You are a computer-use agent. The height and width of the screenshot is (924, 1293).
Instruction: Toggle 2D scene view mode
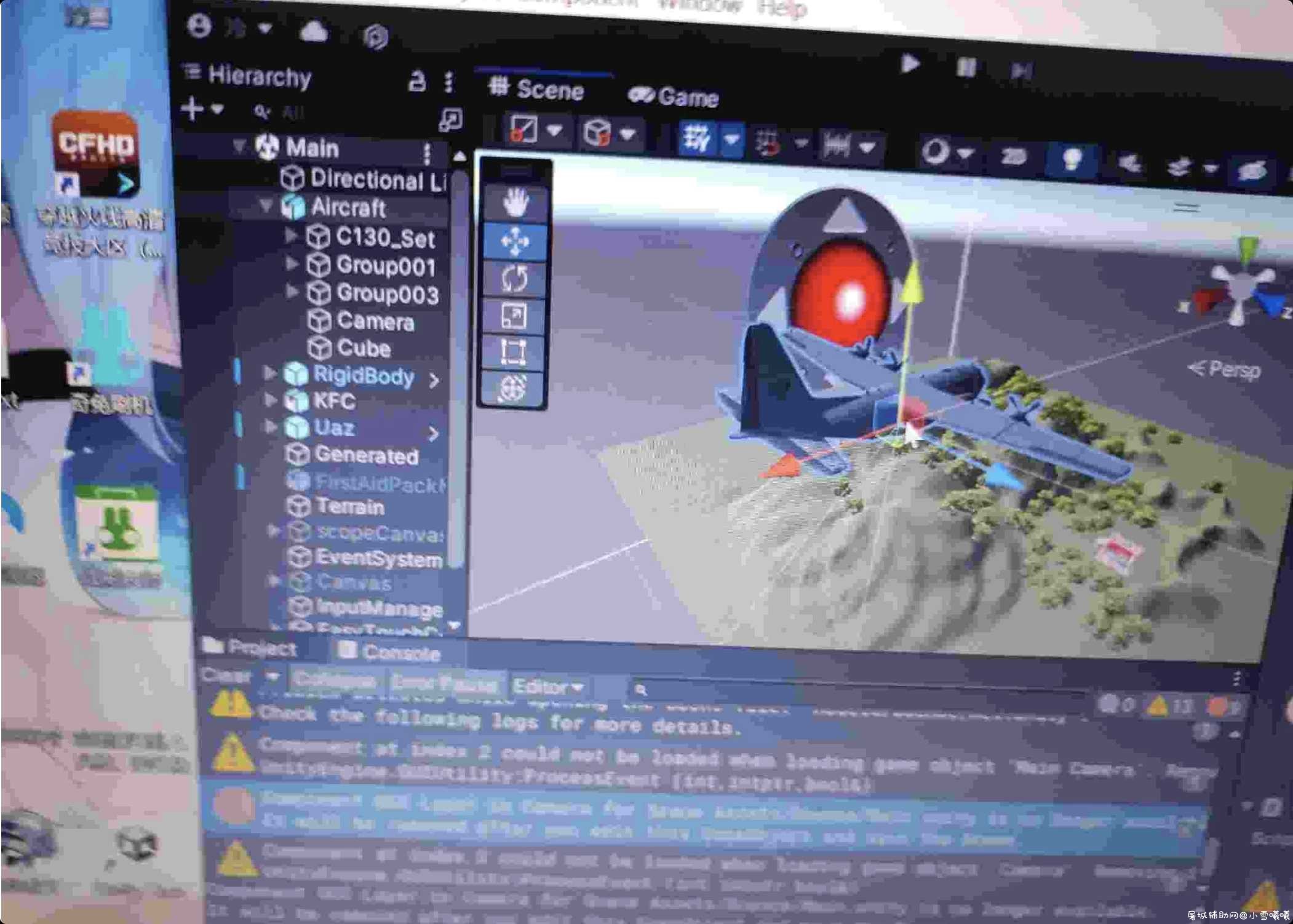pyautogui.click(x=1013, y=156)
